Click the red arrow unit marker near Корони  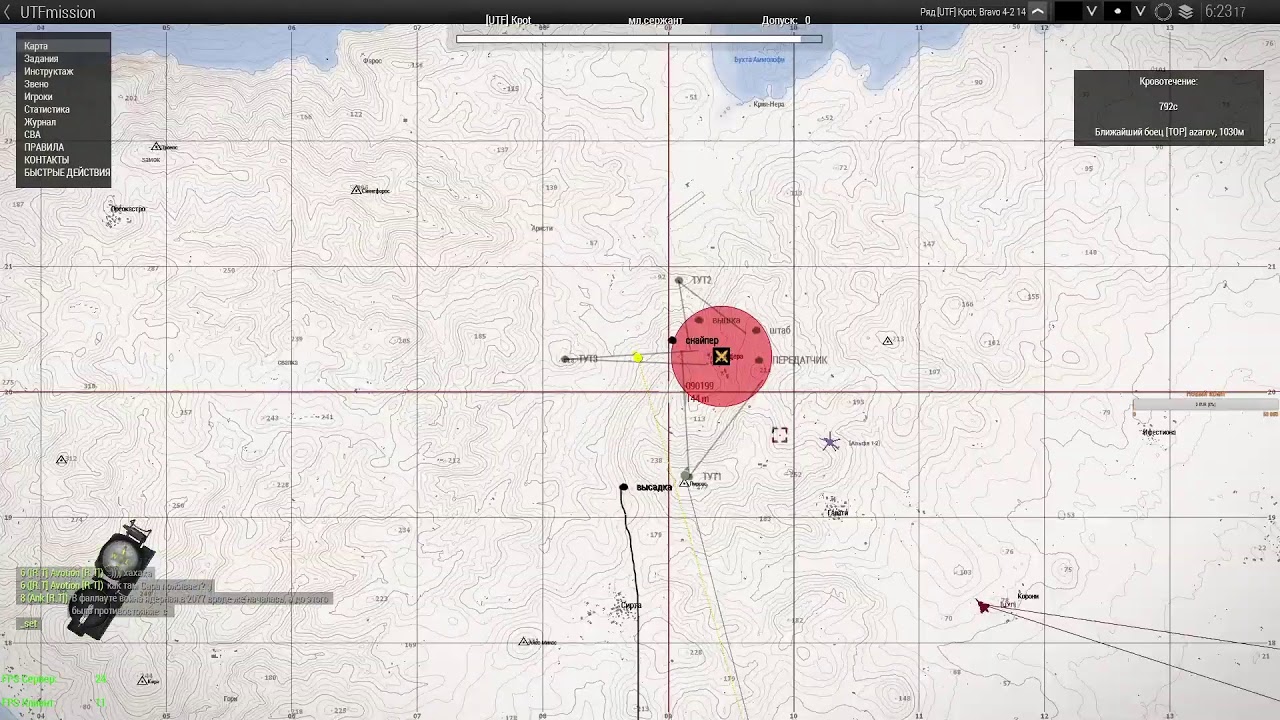[x=983, y=606]
